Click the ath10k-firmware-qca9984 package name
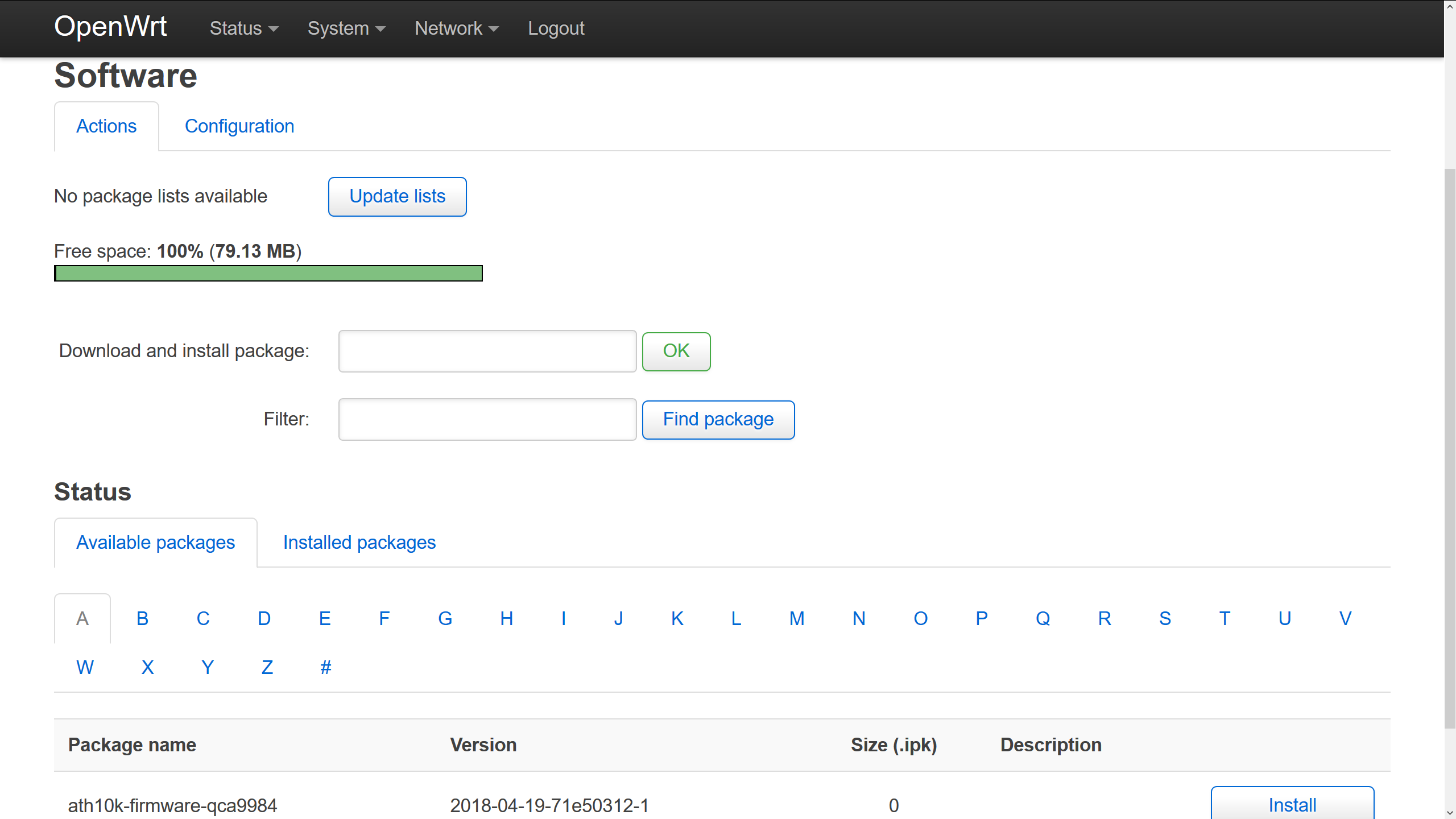Viewport: 1456px width, 819px height. tap(172, 806)
